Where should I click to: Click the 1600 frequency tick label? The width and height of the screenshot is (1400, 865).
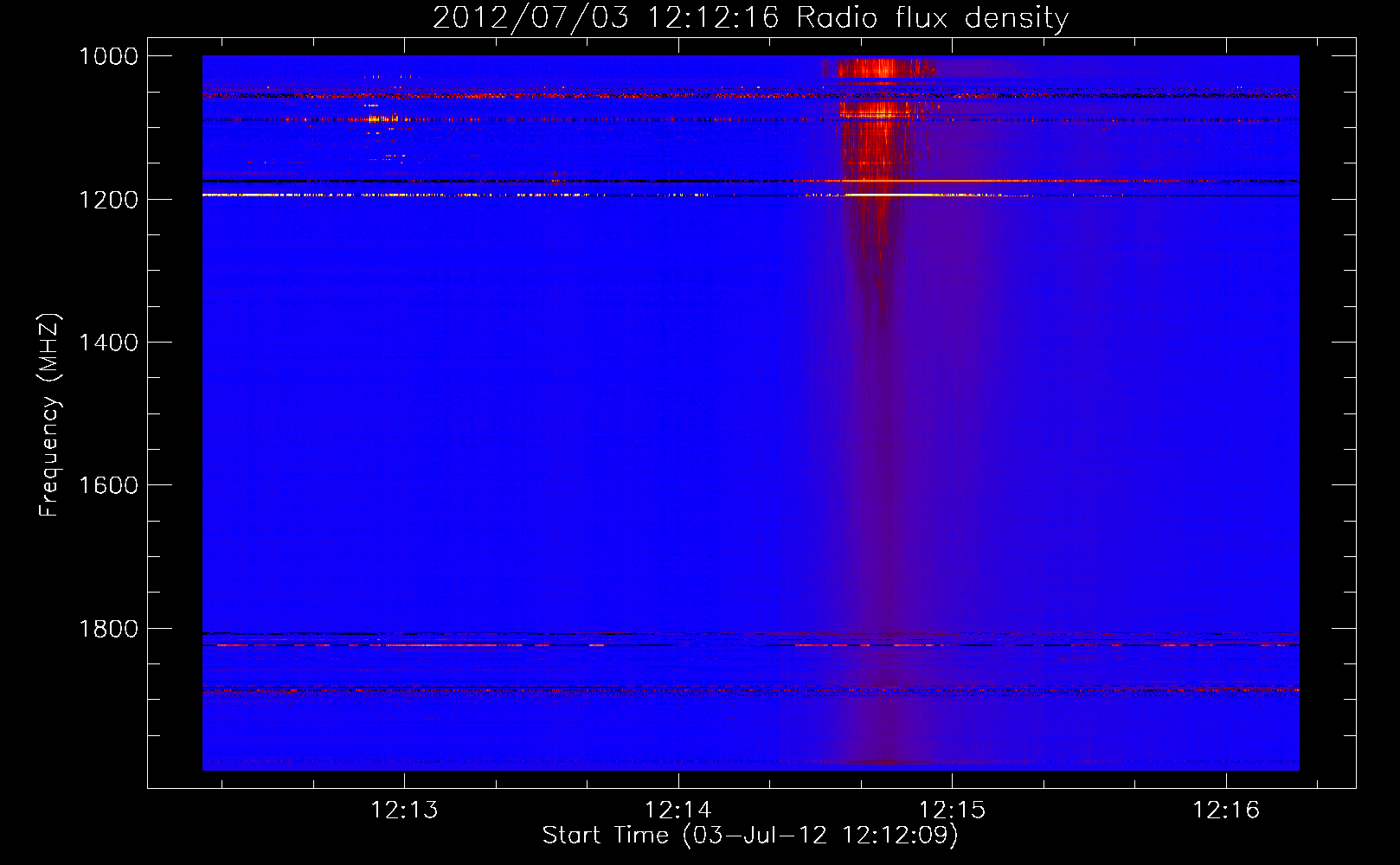coord(108,485)
